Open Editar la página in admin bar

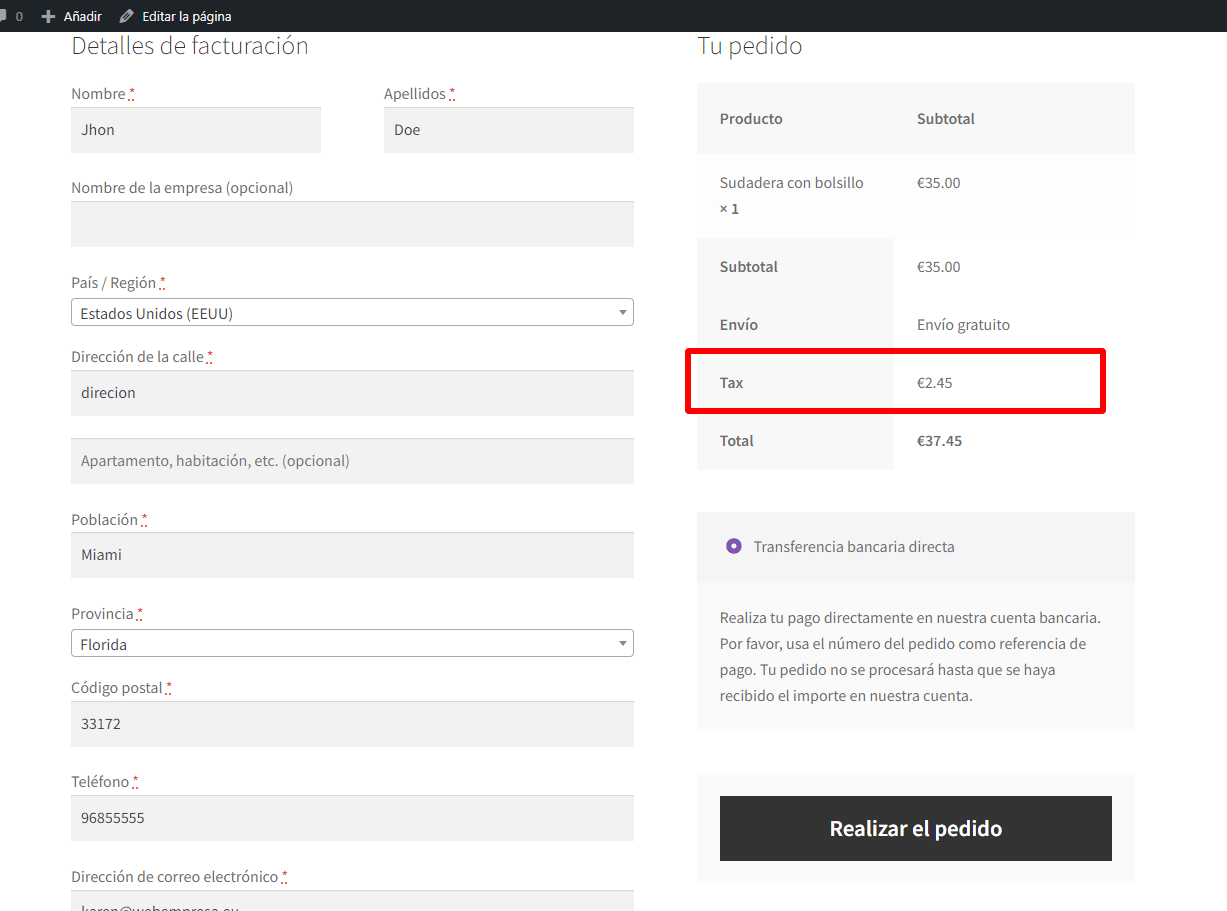pyautogui.click(x=175, y=16)
